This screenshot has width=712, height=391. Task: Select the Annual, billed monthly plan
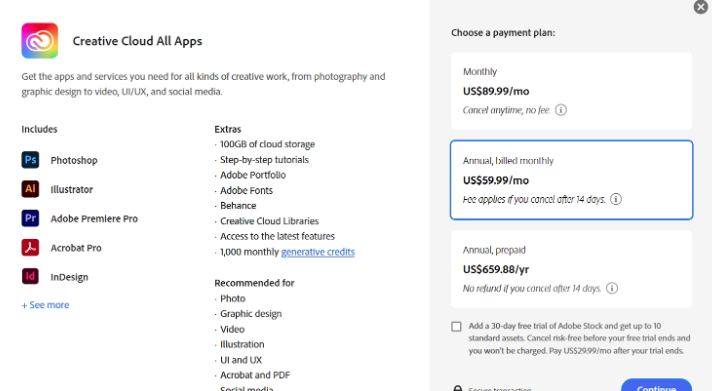tap(571, 180)
